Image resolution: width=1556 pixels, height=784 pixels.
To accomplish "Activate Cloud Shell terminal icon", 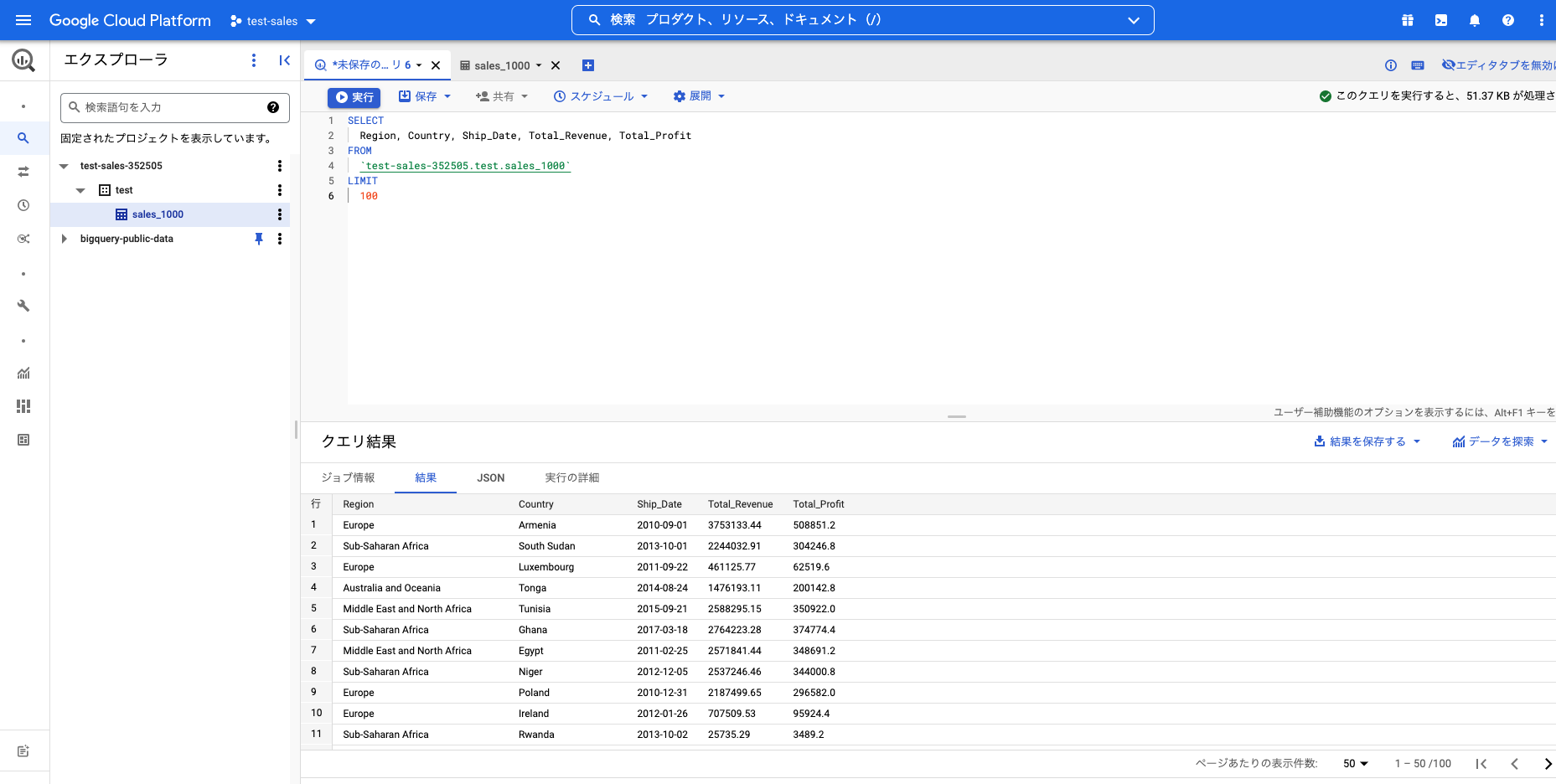I will [x=1441, y=20].
